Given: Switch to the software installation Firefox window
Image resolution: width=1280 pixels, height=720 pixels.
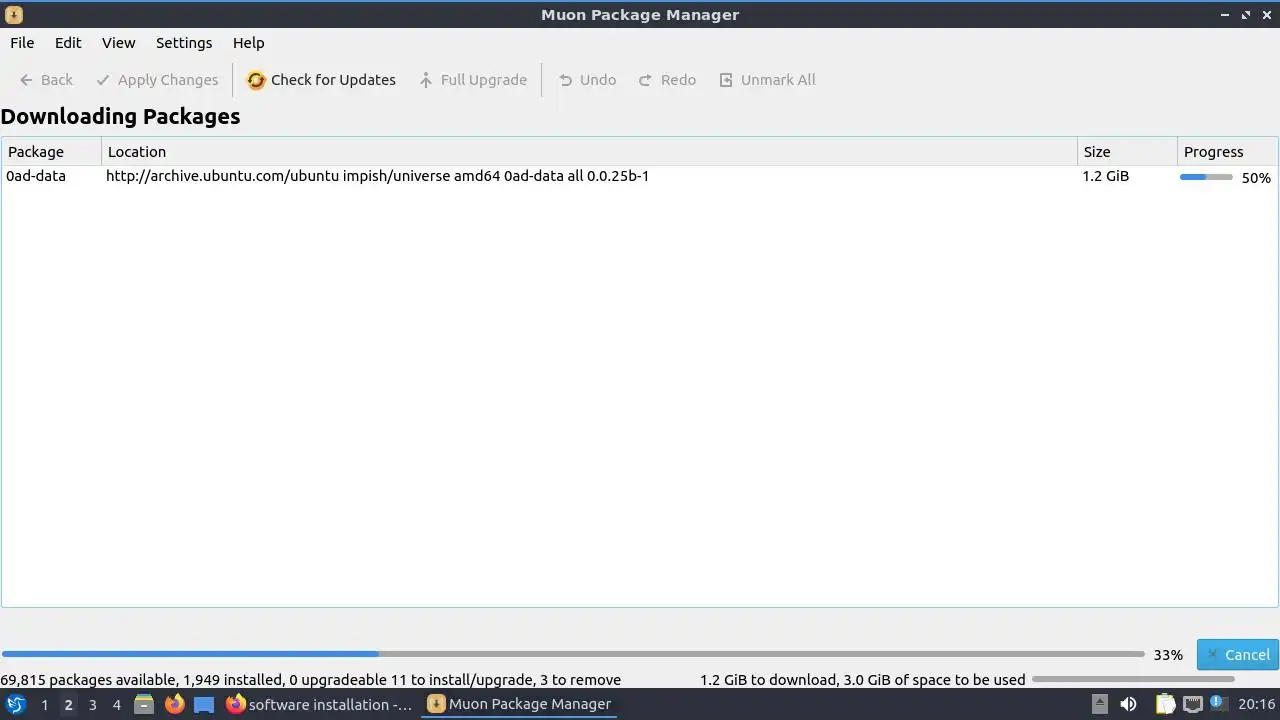Looking at the screenshot, I should point(320,704).
